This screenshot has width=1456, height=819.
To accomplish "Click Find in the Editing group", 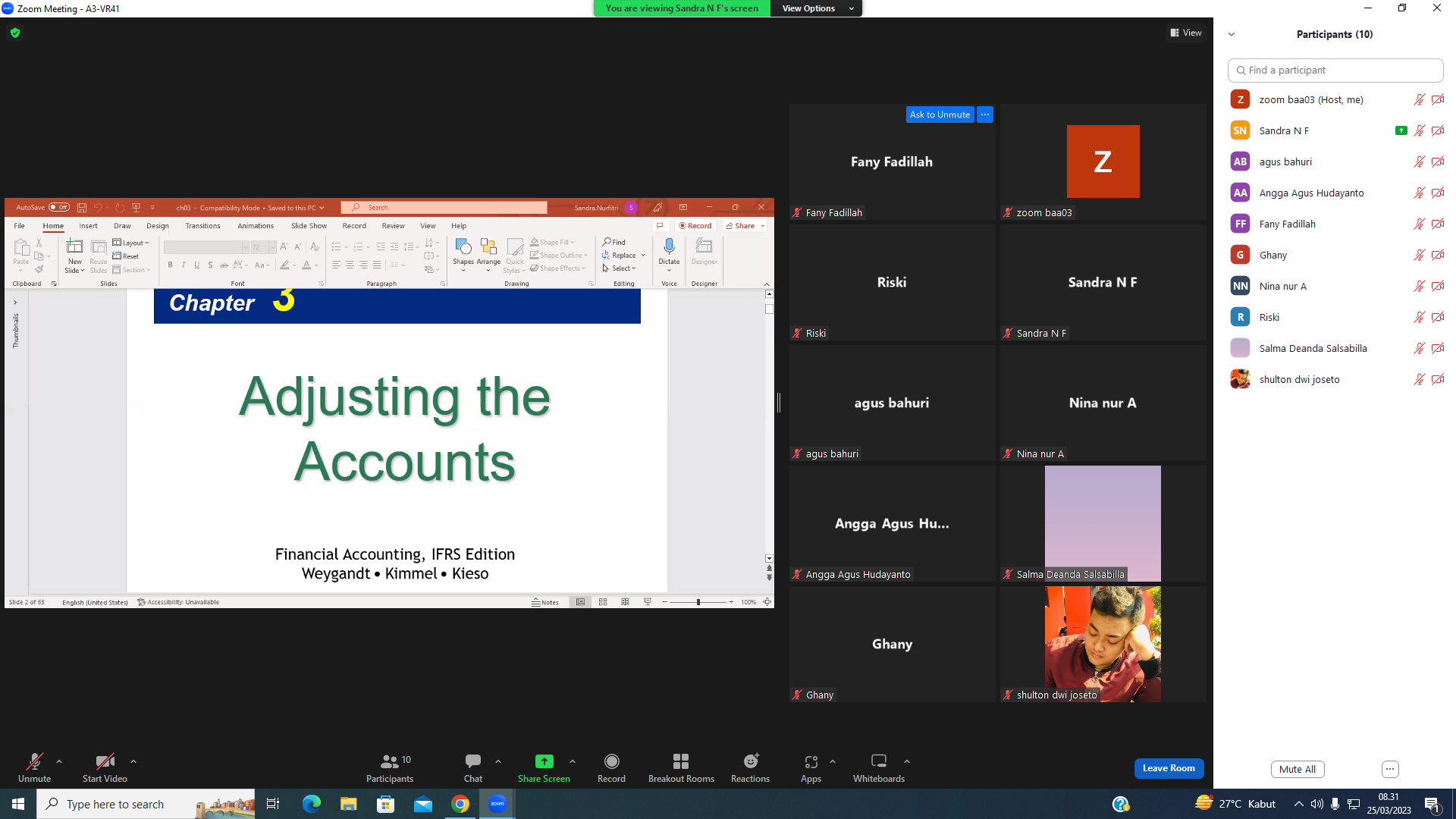I will pyautogui.click(x=614, y=243).
